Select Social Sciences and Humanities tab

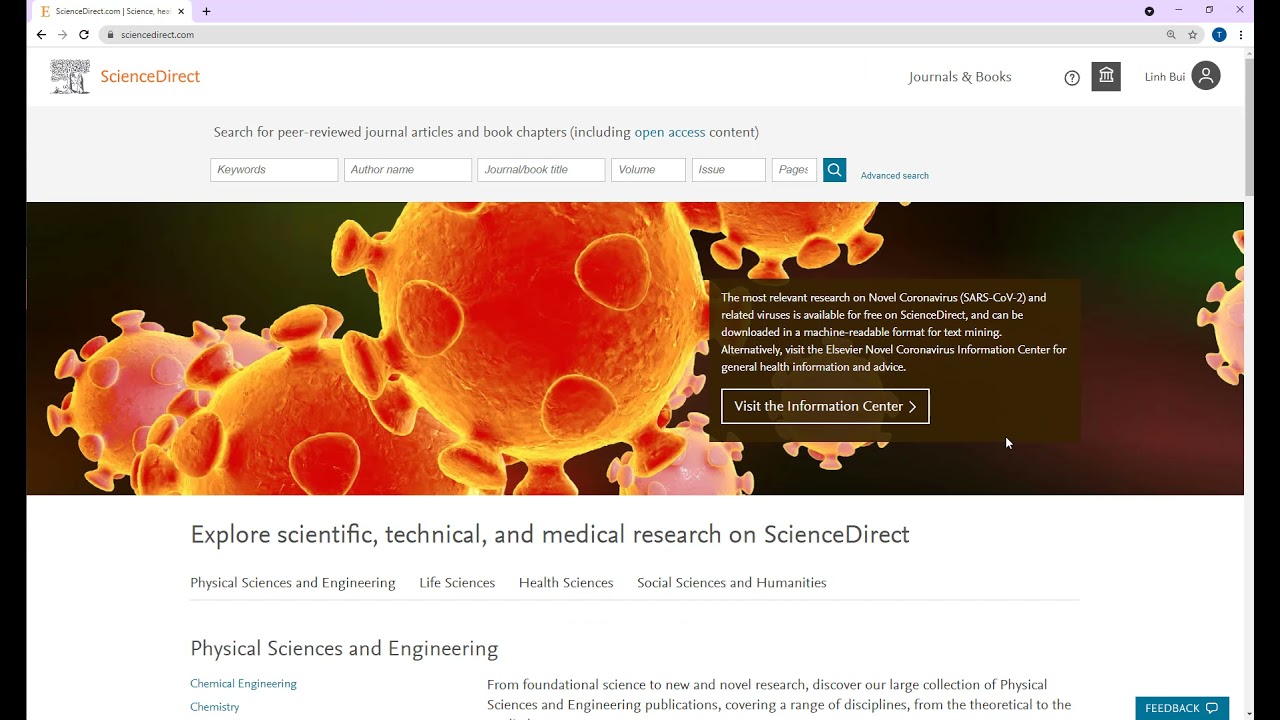pyautogui.click(x=732, y=583)
